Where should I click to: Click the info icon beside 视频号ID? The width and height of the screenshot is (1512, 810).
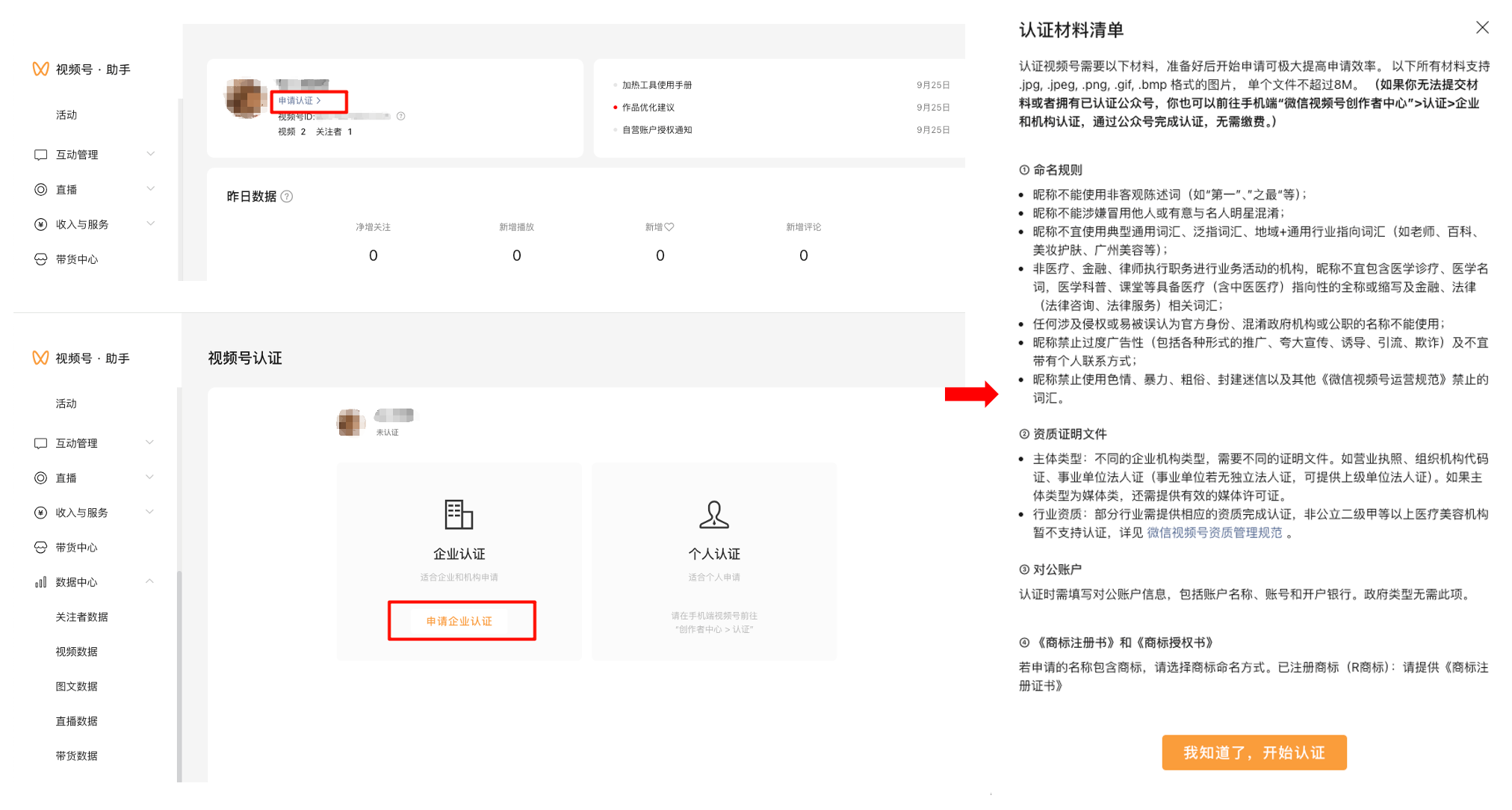pos(401,116)
